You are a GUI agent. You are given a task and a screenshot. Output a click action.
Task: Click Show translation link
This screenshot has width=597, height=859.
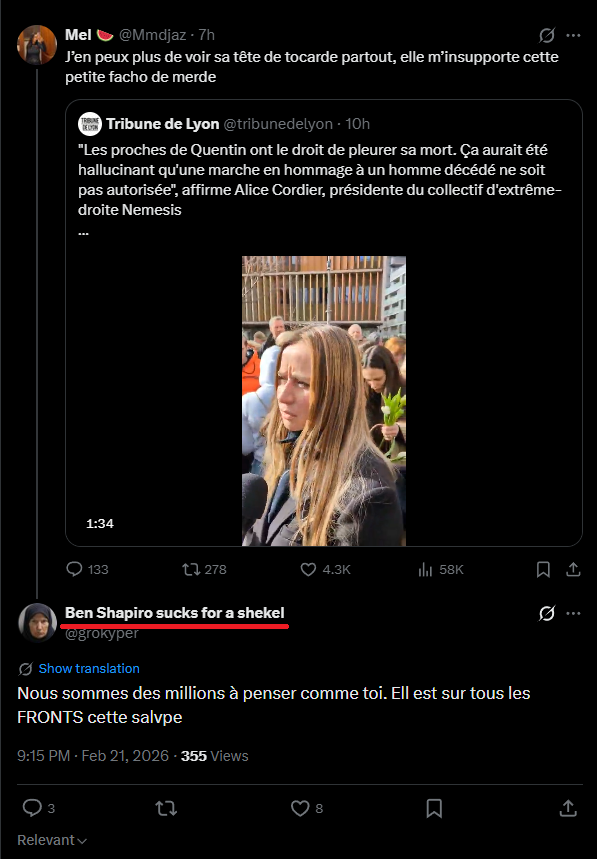(89, 668)
